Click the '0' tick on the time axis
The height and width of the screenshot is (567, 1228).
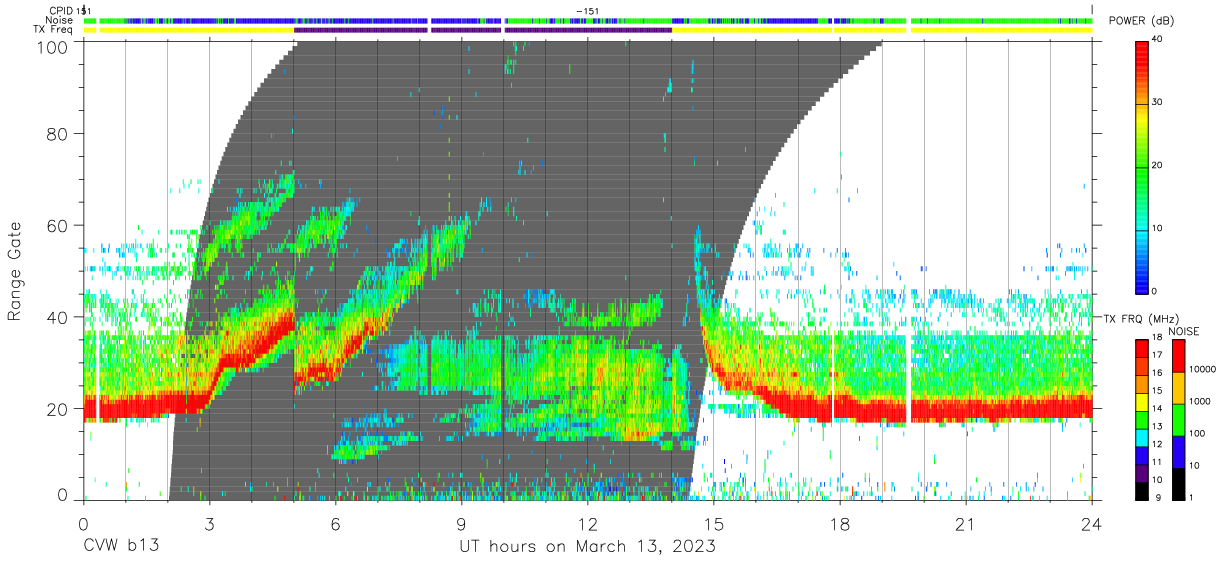pos(83,522)
